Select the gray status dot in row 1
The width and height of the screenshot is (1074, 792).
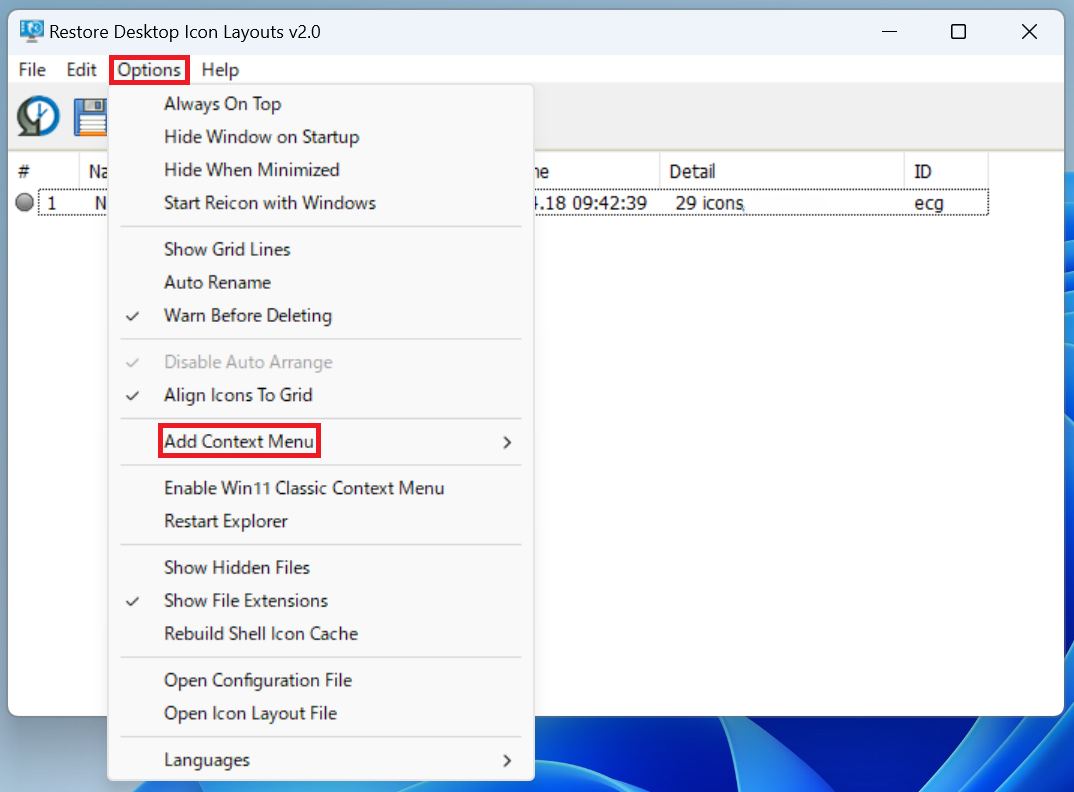pyautogui.click(x=25, y=202)
